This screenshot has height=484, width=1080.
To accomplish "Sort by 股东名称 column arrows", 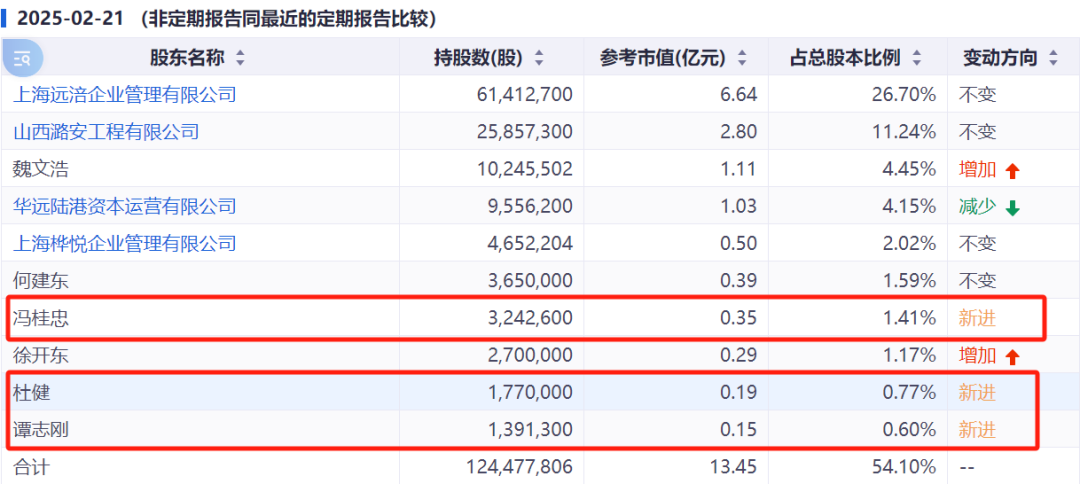I will (240, 59).
